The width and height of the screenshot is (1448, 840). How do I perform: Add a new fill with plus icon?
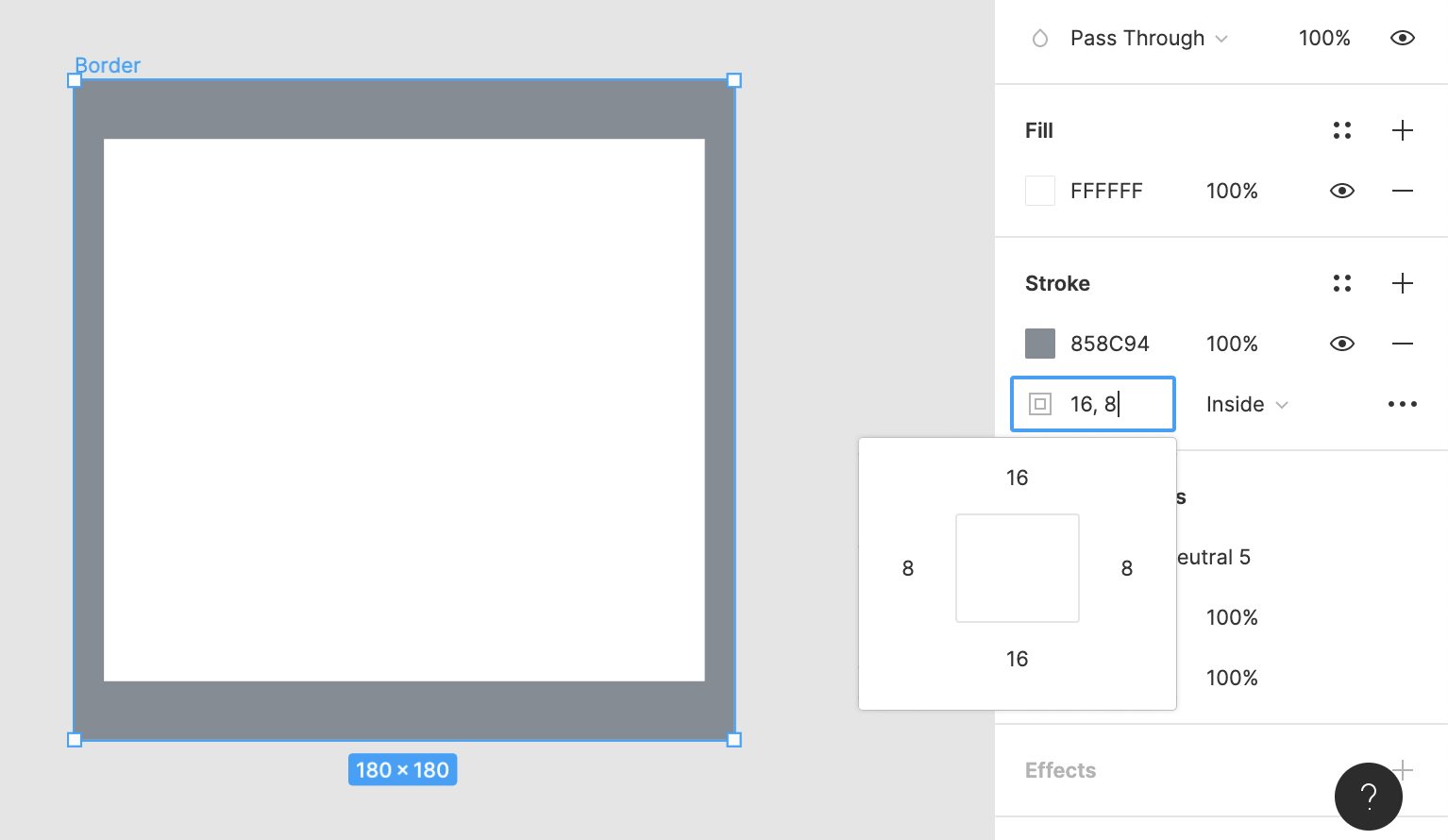point(1402,130)
